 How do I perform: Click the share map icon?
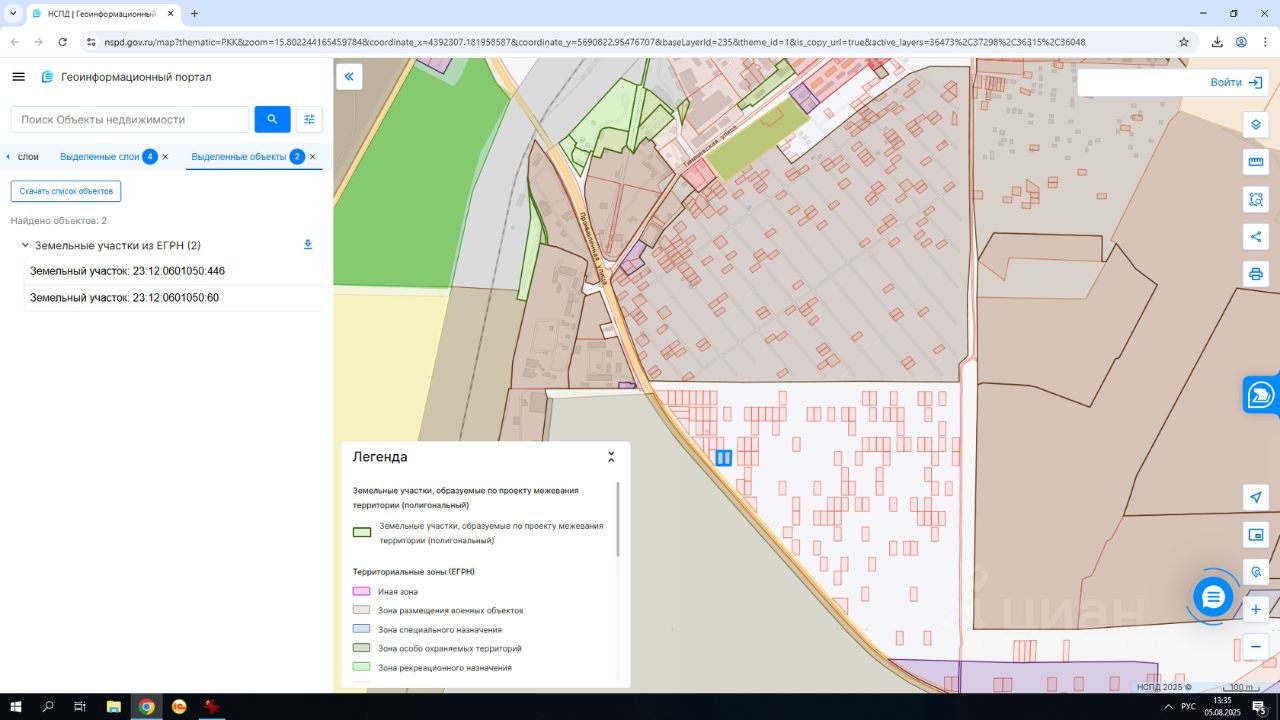pos(1256,236)
